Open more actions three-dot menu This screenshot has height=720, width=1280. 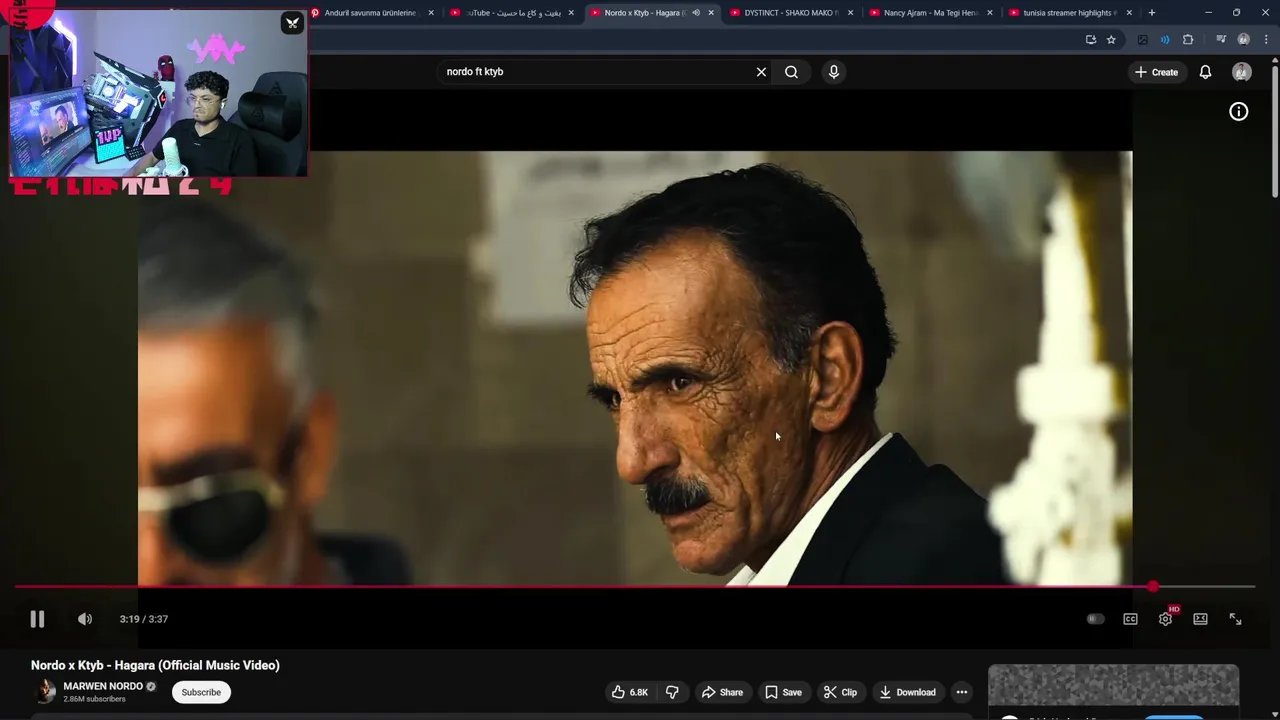click(962, 692)
